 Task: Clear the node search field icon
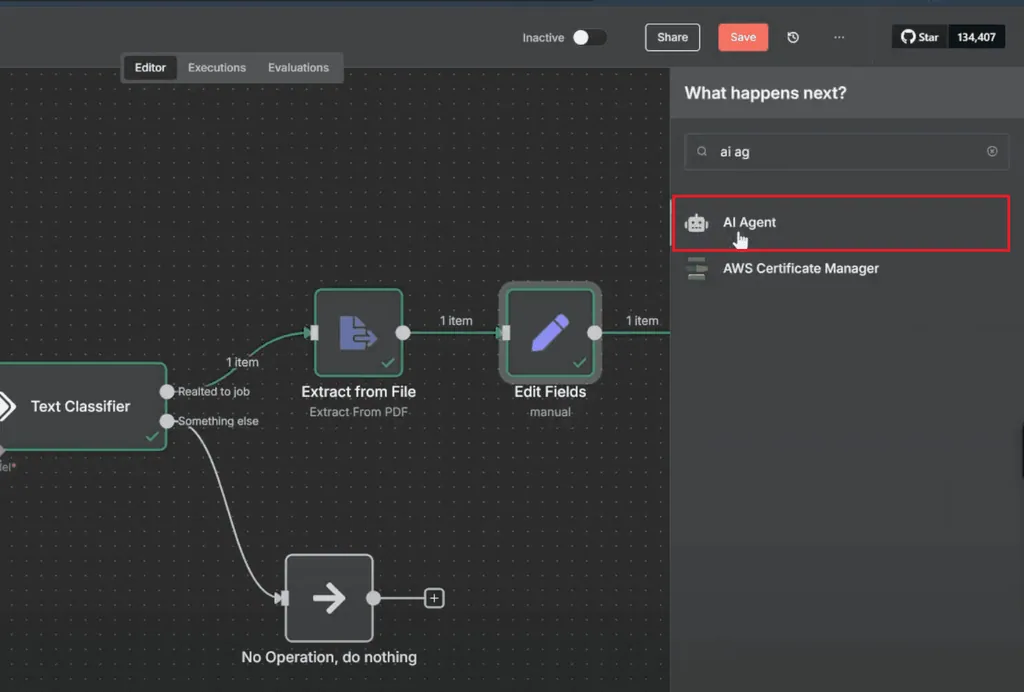click(x=992, y=151)
